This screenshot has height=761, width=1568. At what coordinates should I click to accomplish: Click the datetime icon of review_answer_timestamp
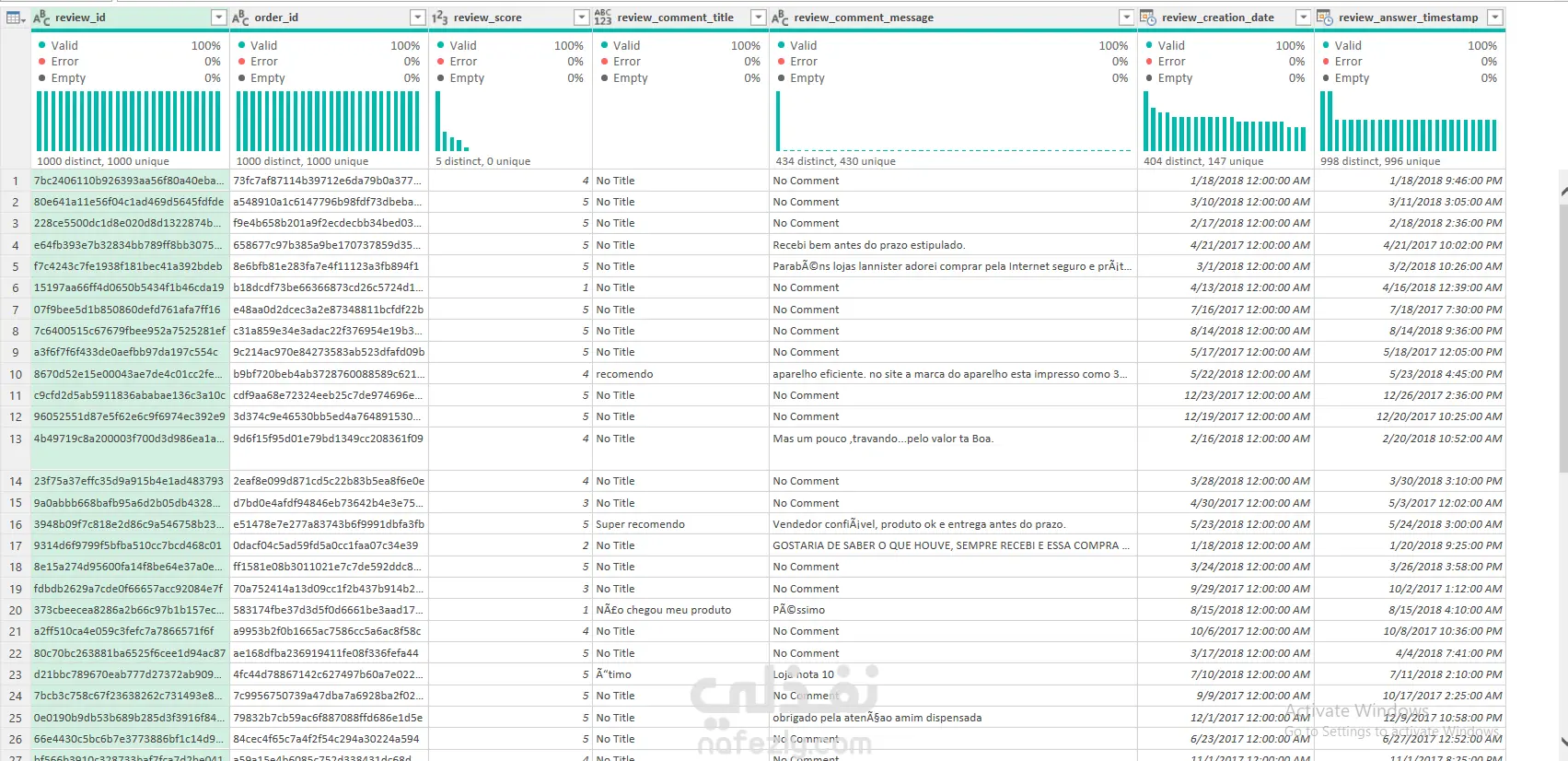coord(1325,18)
